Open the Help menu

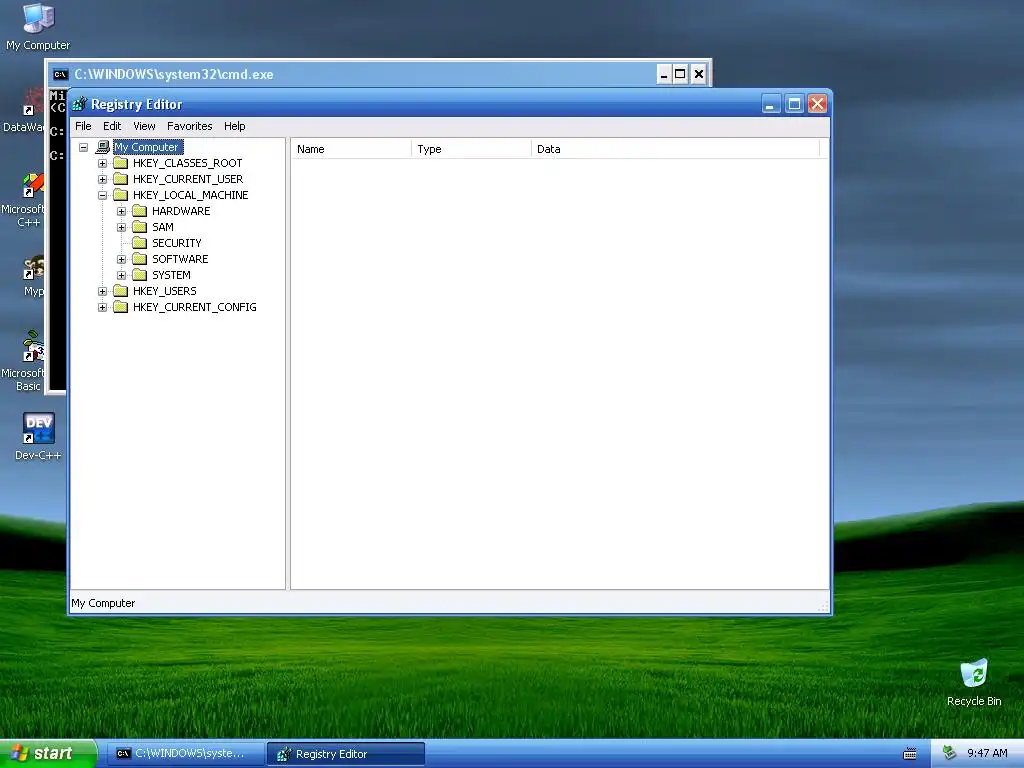pos(234,126)
